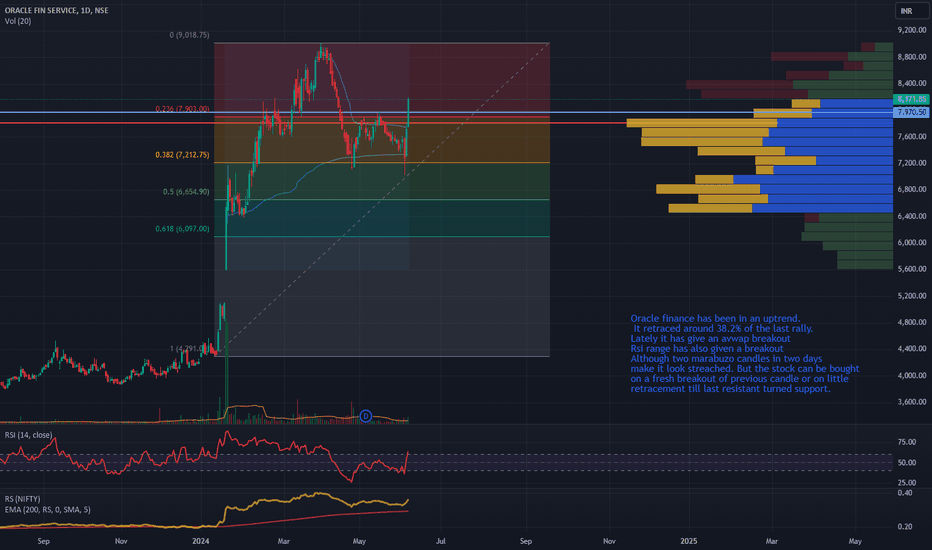Click the 6,000.00 price axis label

(912, 243)
